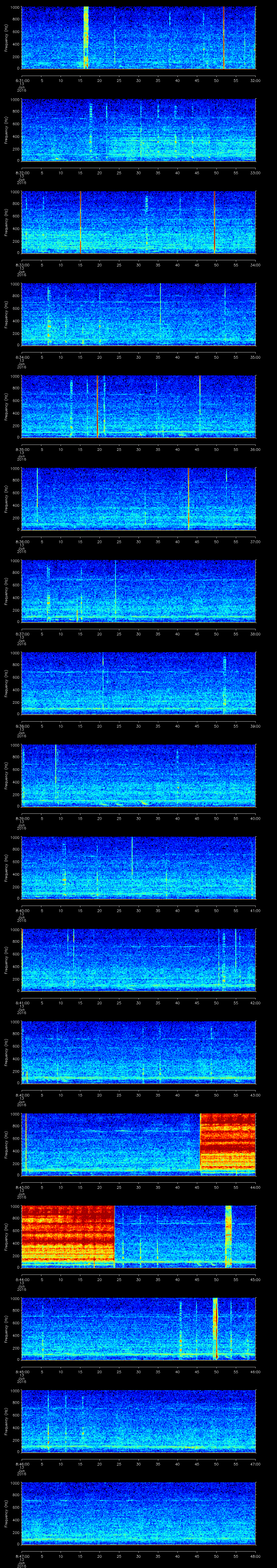The height and width of the screenshot is (1568, 277).
Task: Select the 48:00 end-time label
Action: point(255,1556)
